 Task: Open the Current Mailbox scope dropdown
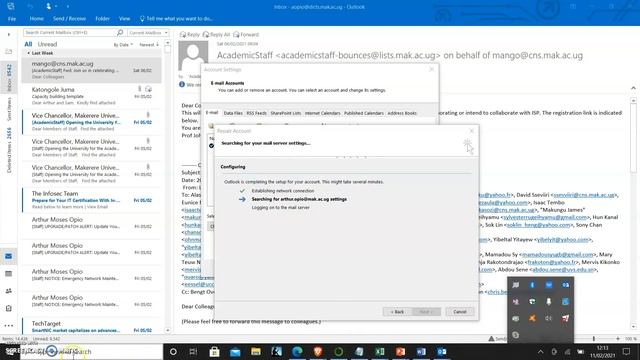[x=148, y=32]
